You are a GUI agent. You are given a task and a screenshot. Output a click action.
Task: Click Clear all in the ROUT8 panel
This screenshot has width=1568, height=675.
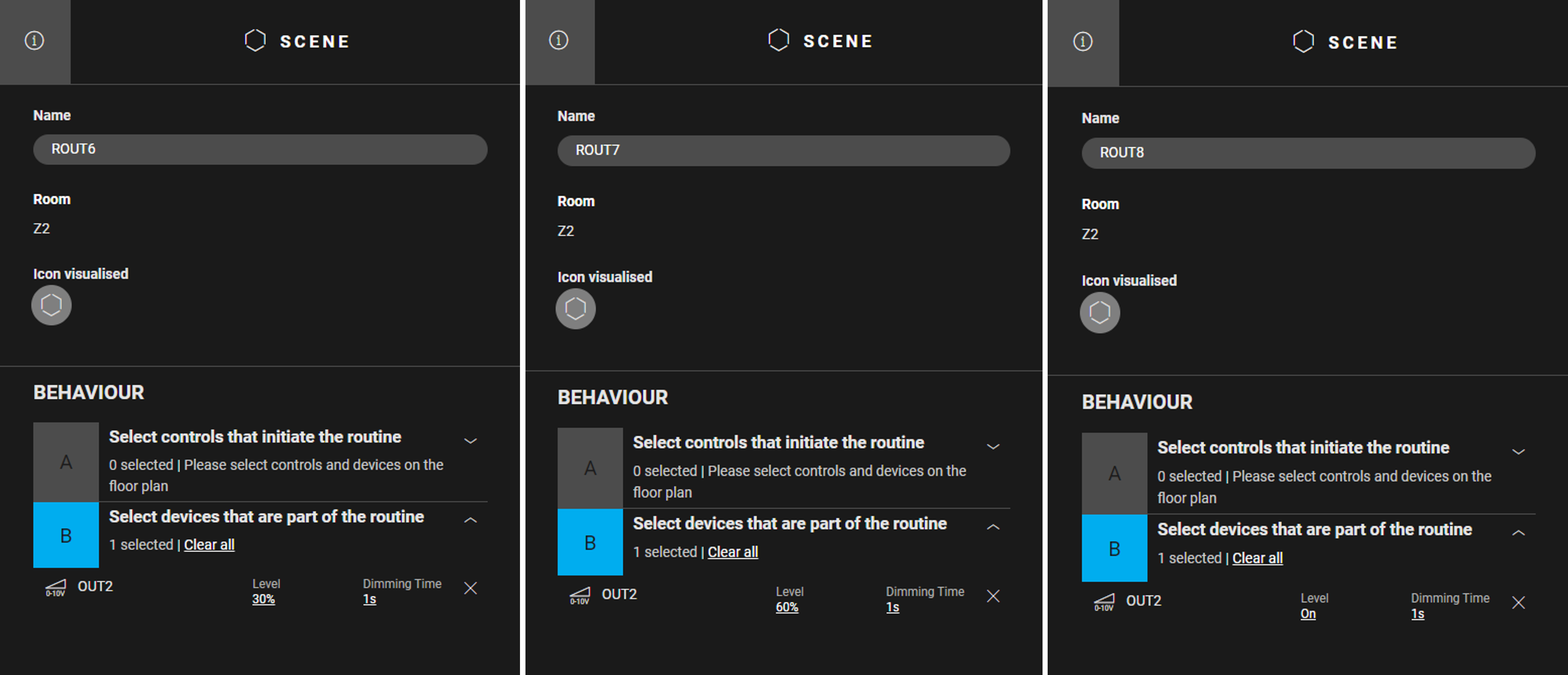pos(1257,558)
